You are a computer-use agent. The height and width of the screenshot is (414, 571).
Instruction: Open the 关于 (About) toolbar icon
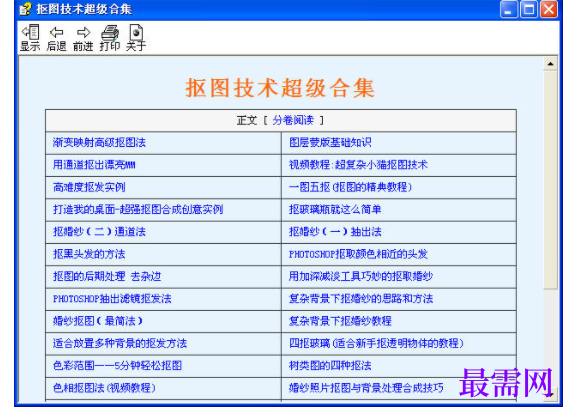(x=136, y=38)
